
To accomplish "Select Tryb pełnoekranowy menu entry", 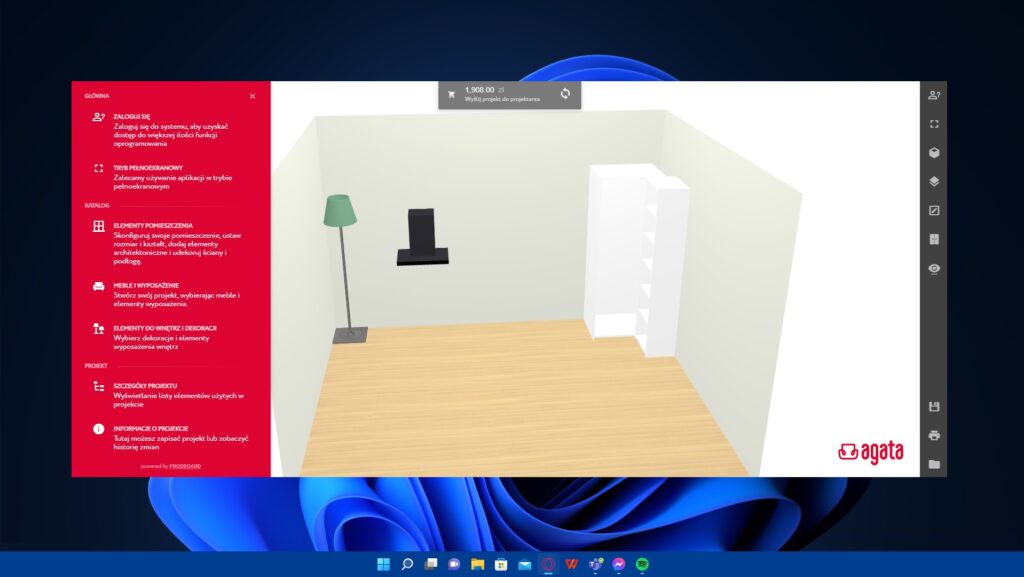I will tap(170, 177).
